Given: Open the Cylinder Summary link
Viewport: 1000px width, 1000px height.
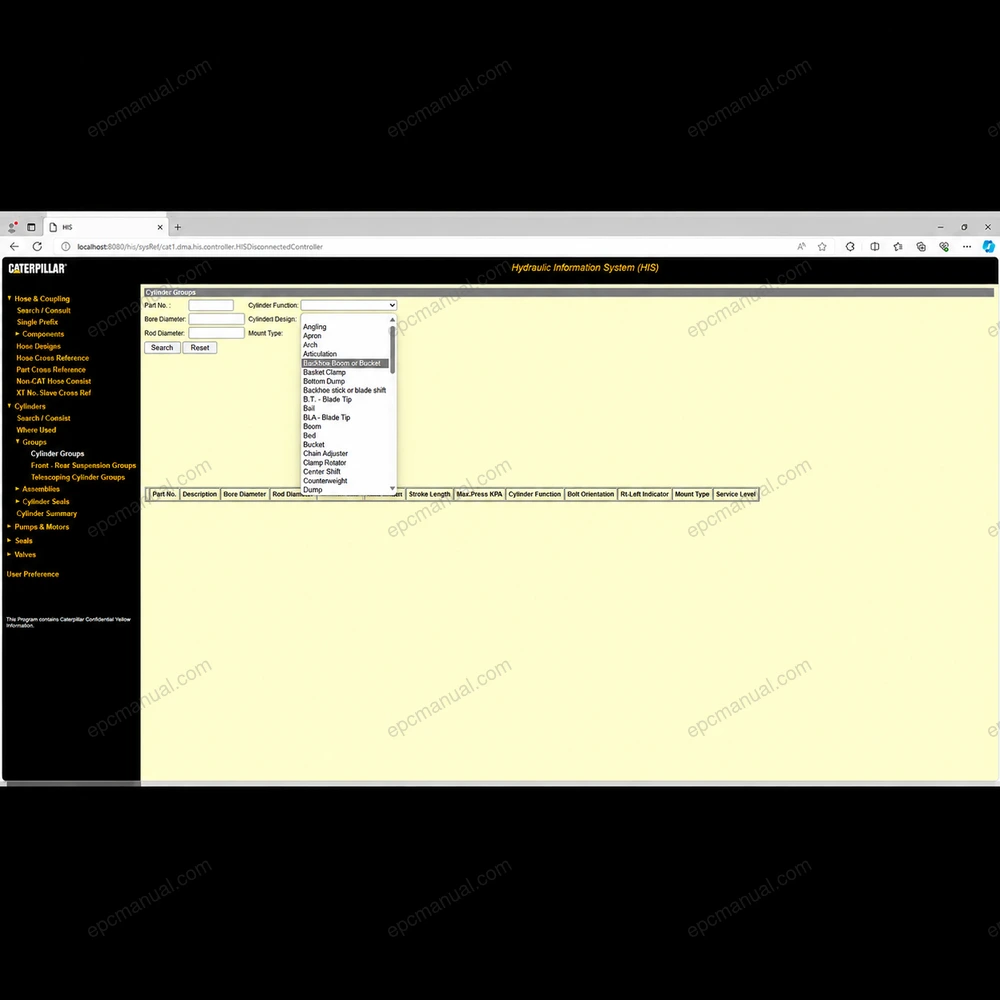Looking at the screenshot, I should click(x=47, y=514).
